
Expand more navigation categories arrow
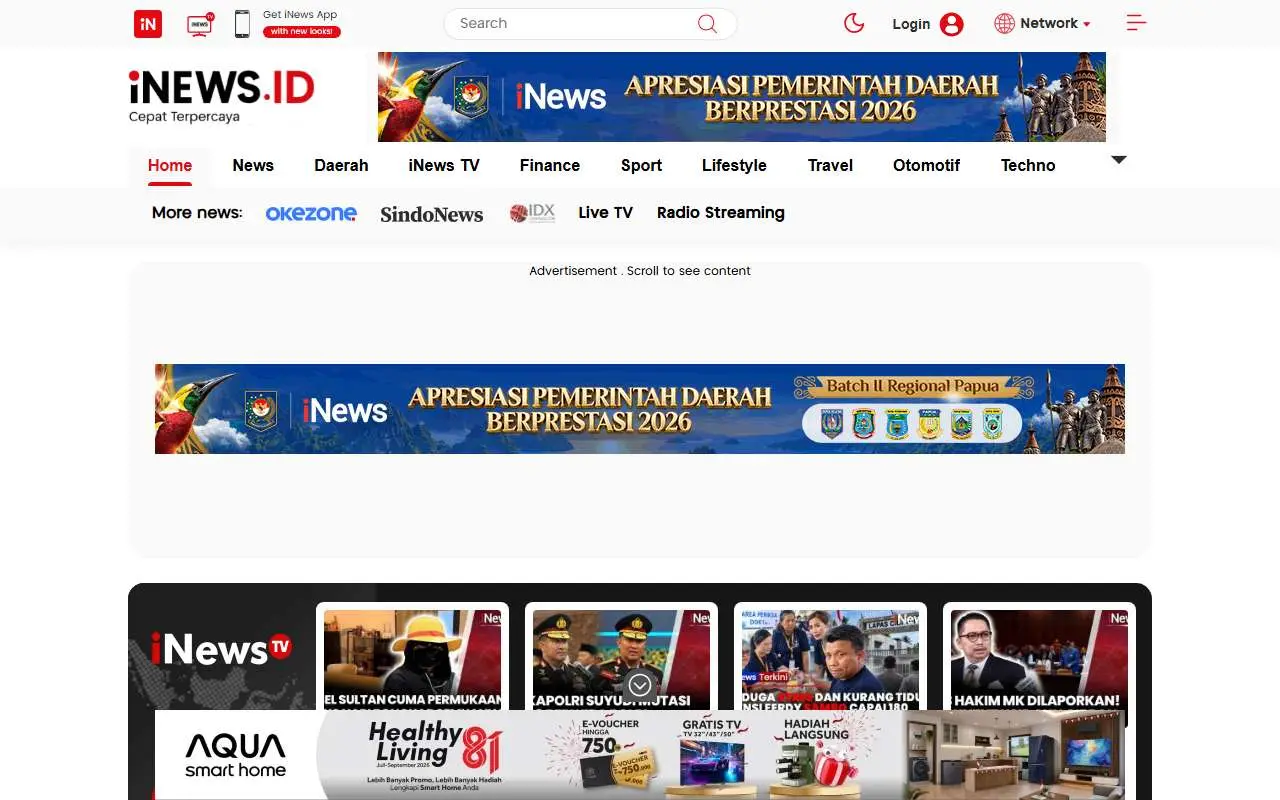pyautogui.click(x=1119, y=160)
